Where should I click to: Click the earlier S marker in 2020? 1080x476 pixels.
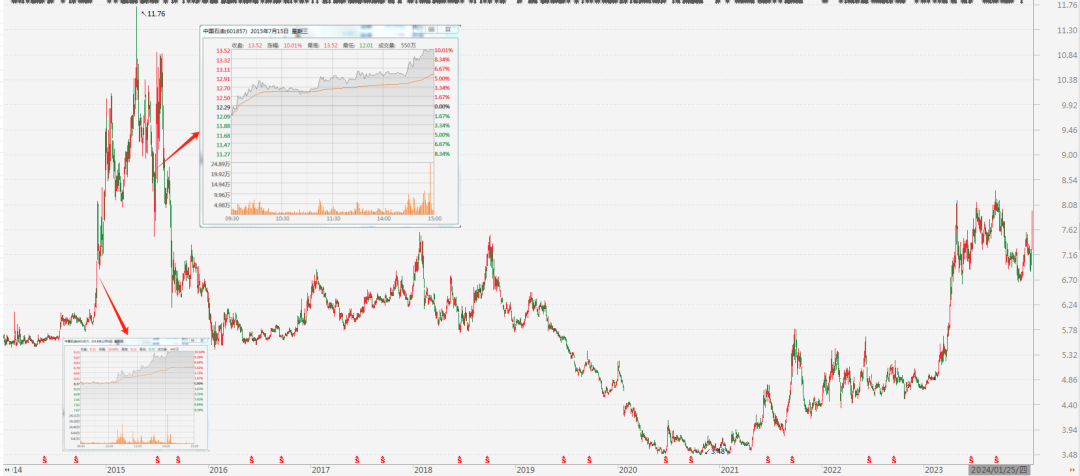665,459
